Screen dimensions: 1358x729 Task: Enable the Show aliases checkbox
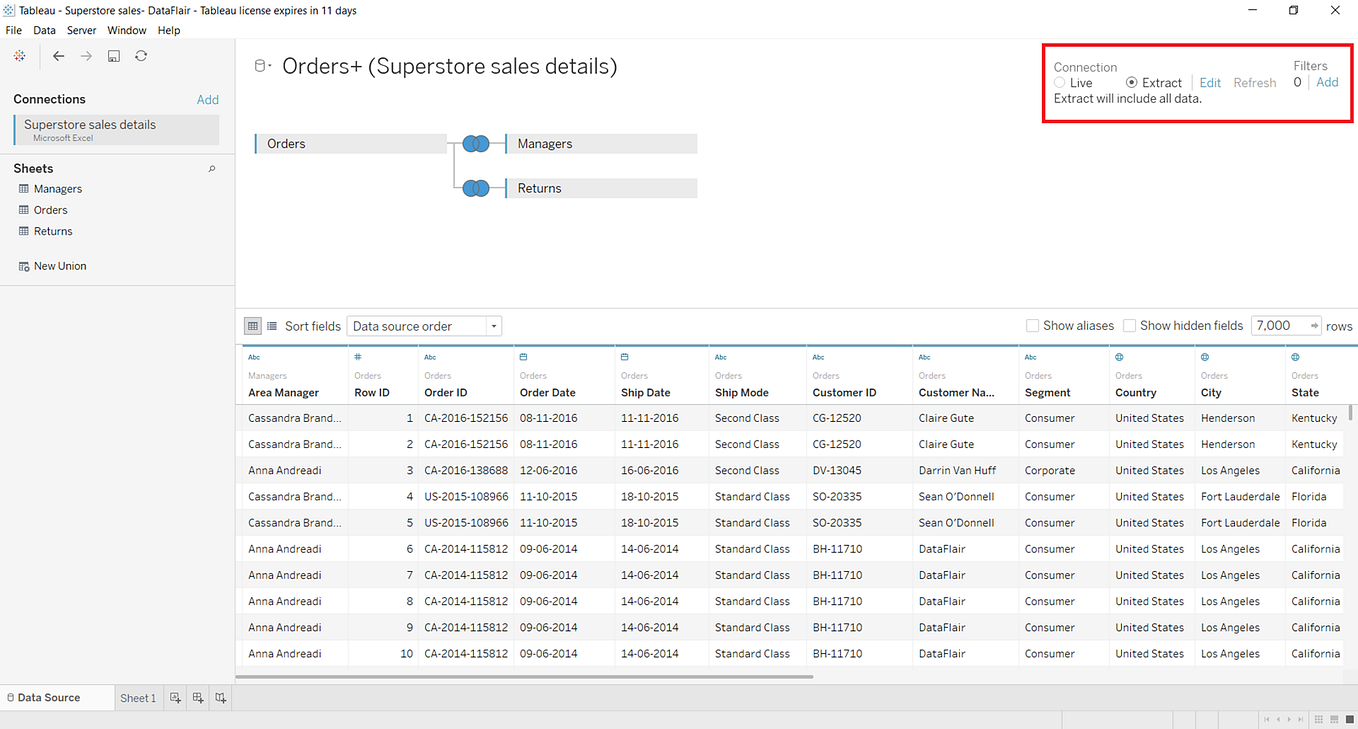tap(1033, 326)
